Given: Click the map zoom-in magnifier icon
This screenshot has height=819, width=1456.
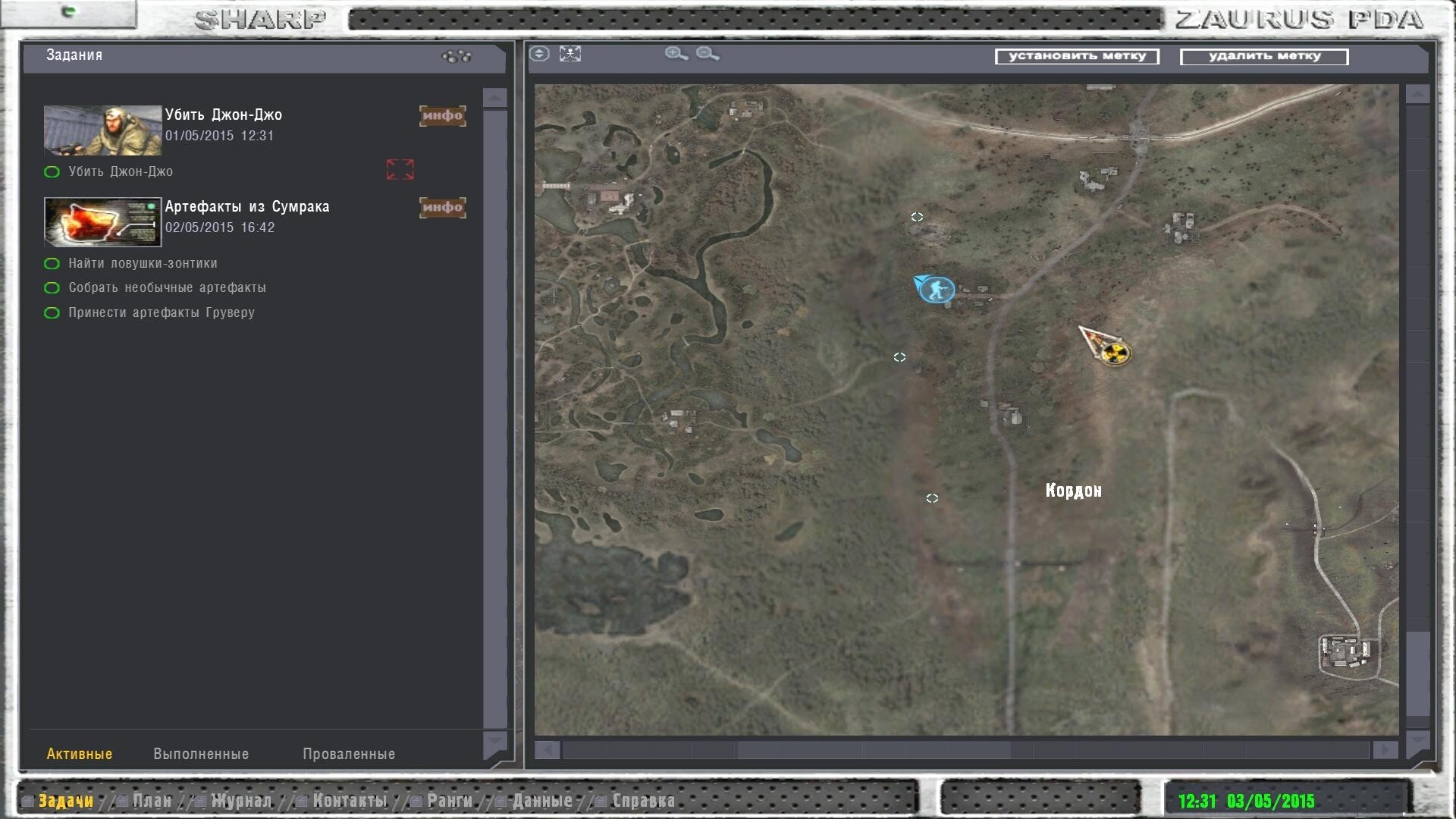Looking at the screenshot, I should pos(676,54).
